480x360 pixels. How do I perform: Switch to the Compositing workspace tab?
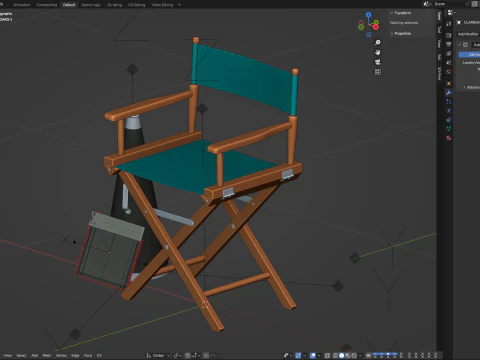coord(47,5)
